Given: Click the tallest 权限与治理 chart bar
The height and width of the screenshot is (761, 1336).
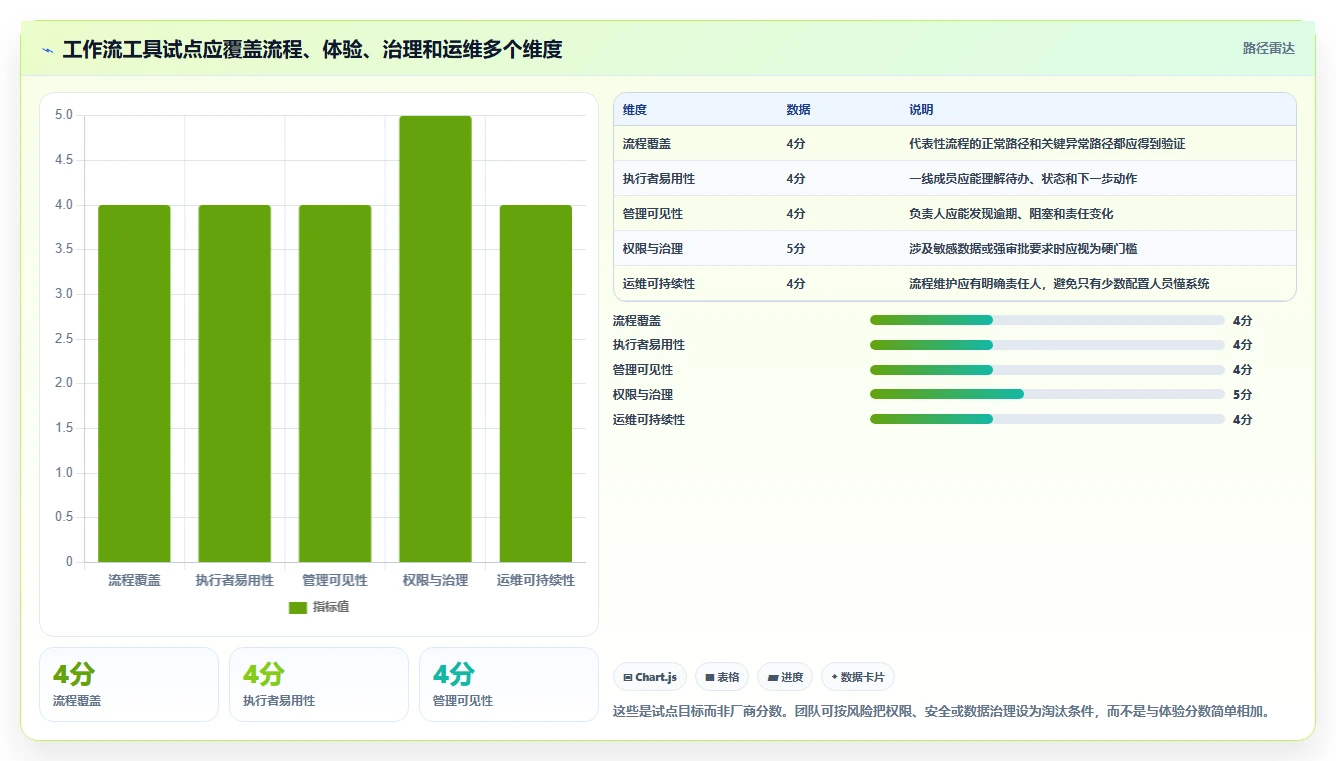Looking at the screenshot, I should coord(435,339).
